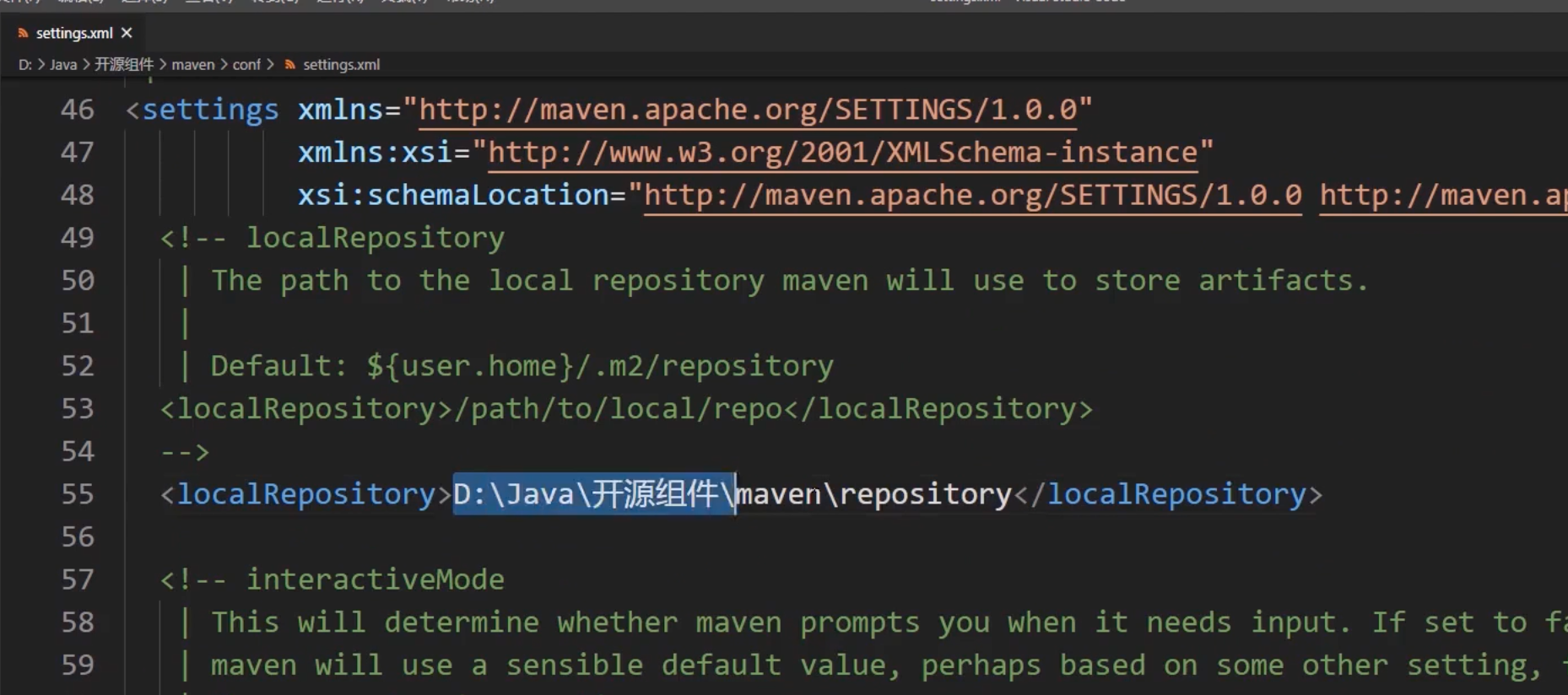This screenshot has width=1568, height=695.
Task: Select the settings.xml editor tab
Action: (74, 33)
